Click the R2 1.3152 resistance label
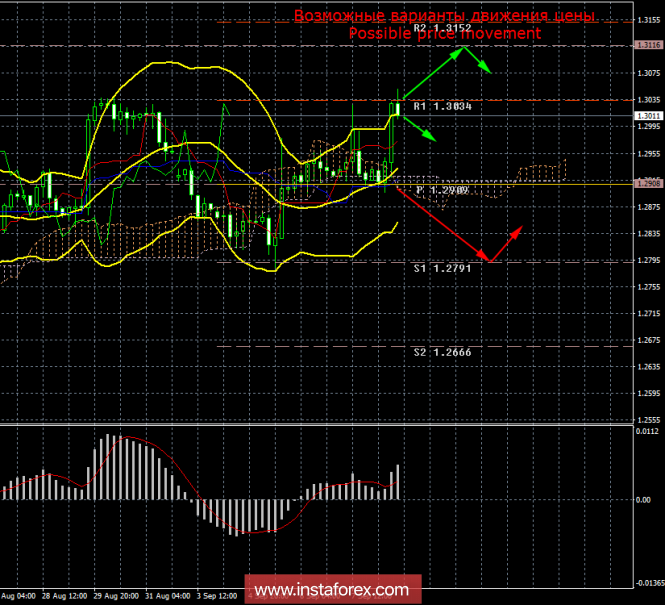The height and width of the screenshot is (605, 665). click(442, 28)
